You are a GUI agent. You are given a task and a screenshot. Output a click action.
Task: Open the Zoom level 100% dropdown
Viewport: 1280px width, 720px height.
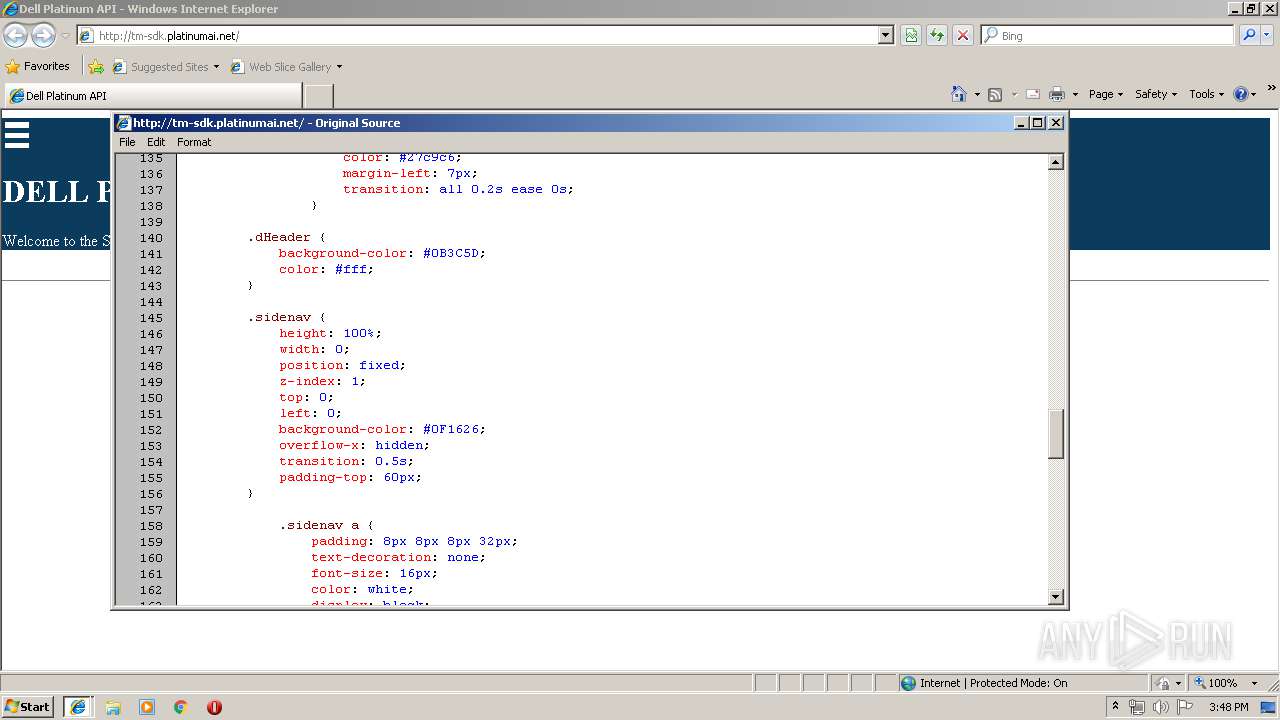click(1254, 683)
